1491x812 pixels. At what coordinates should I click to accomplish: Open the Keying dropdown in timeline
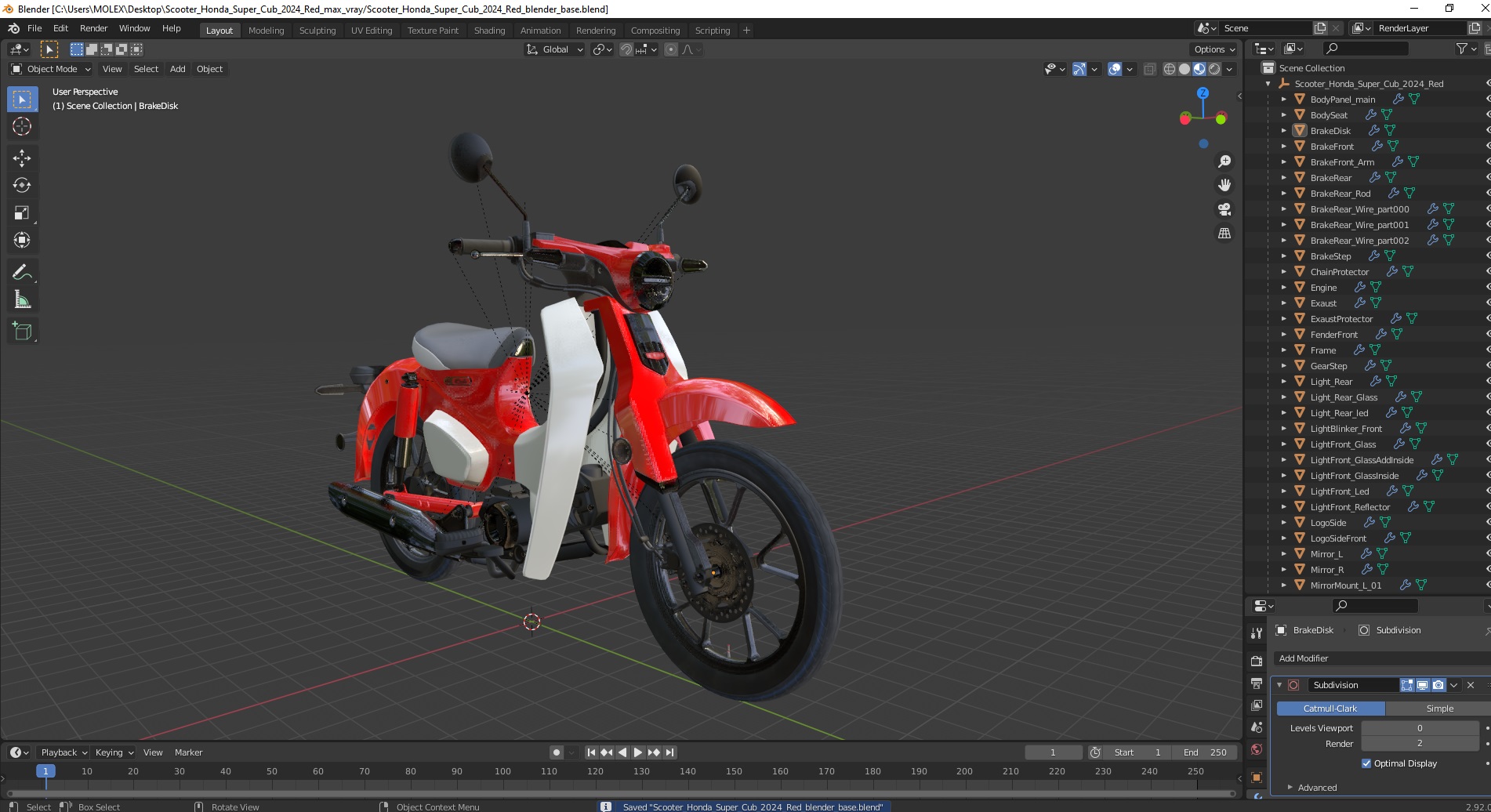(x=114, y=752)
